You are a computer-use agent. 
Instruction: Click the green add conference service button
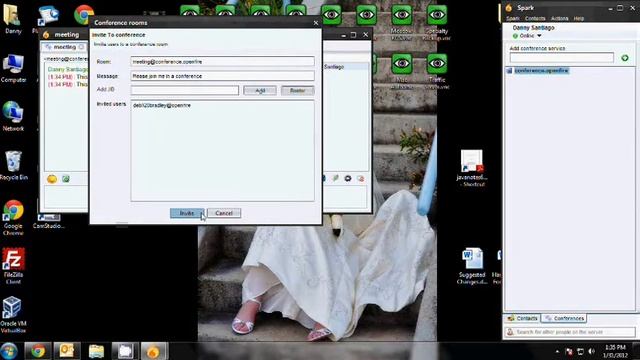(x=624, y=58)
